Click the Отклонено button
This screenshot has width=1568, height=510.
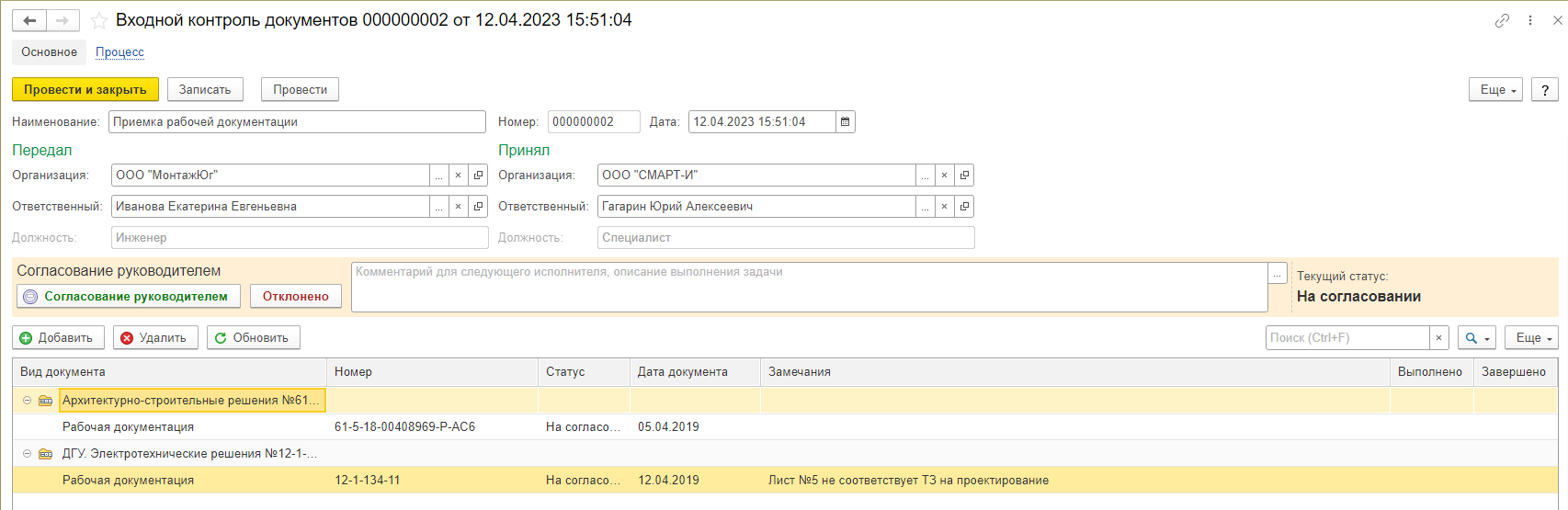pyautogui.click(x=295, y=297)
